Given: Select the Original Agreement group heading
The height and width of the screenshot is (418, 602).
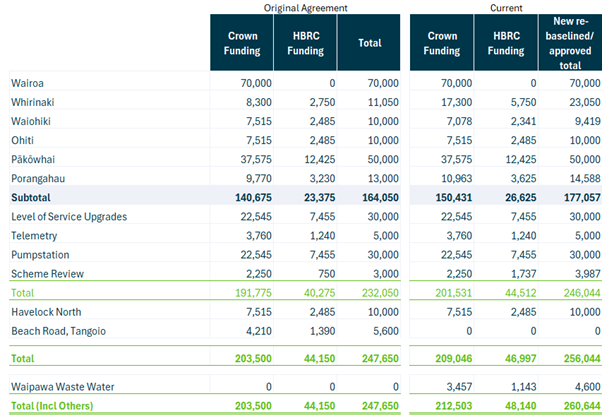Looking at the screenshot, I should pos(305,7).
